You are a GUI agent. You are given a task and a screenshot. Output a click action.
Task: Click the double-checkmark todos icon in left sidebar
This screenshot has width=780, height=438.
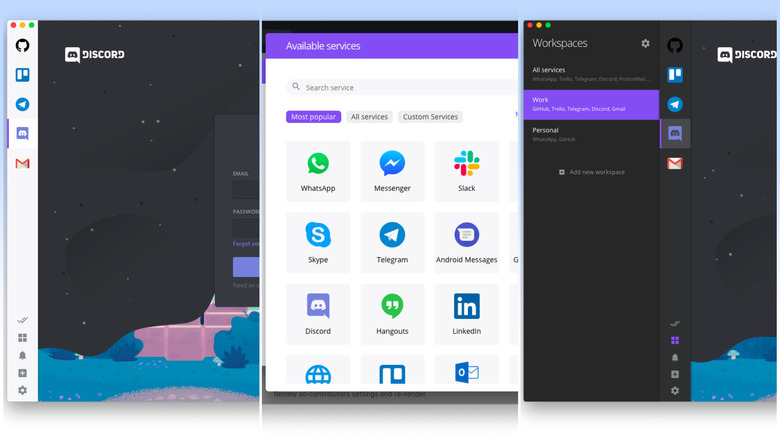22,320
